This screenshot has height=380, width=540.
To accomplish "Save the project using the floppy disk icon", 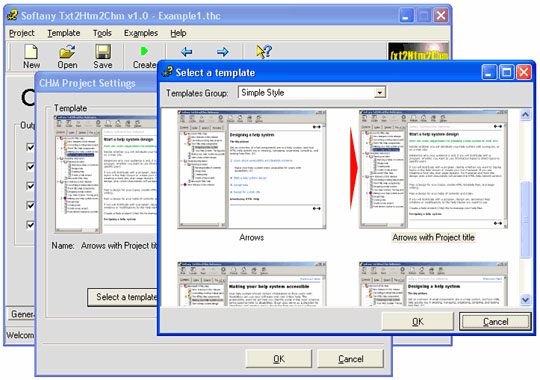I will tap(103, 52).
